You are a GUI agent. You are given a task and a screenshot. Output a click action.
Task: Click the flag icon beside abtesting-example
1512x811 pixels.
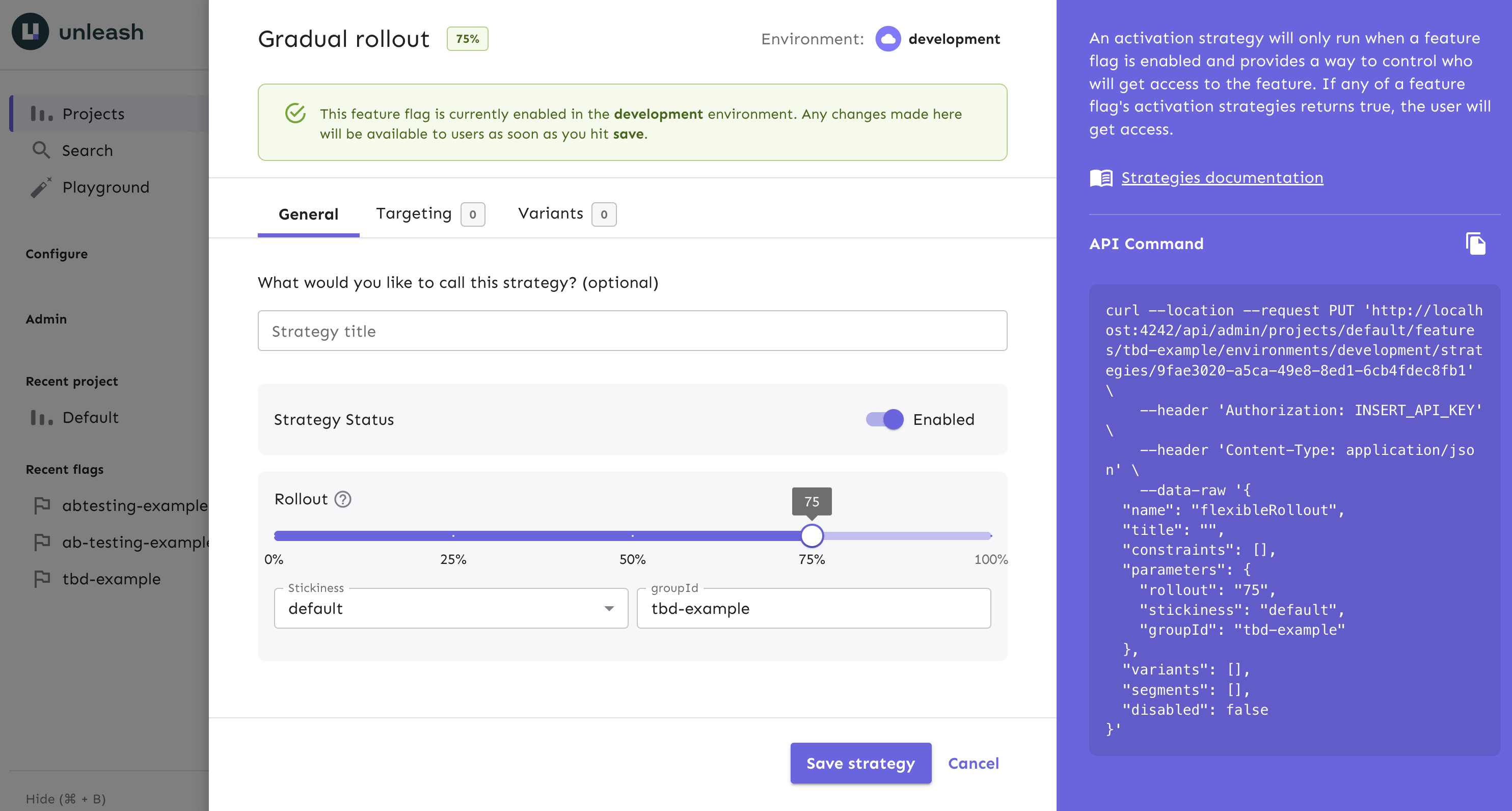[42, 505]
